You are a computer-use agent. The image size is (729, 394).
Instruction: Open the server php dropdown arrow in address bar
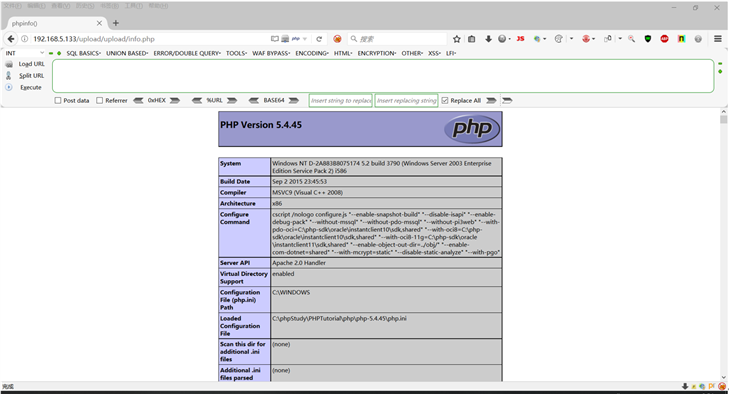tap(305, 39)
